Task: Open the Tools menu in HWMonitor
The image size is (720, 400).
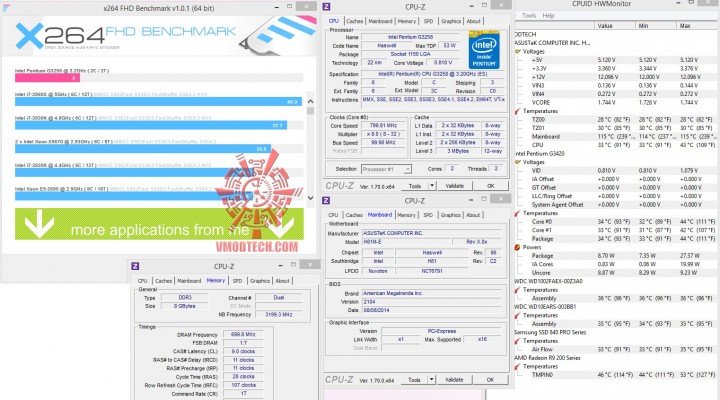Action: 529,16
